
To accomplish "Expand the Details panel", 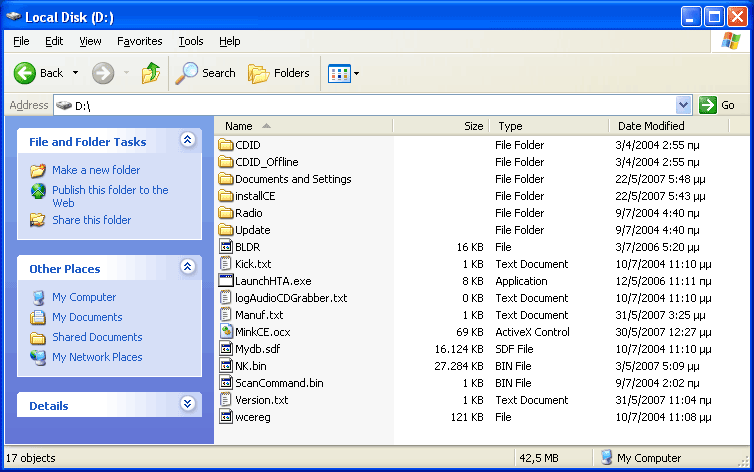I will (x=187, y=404).
